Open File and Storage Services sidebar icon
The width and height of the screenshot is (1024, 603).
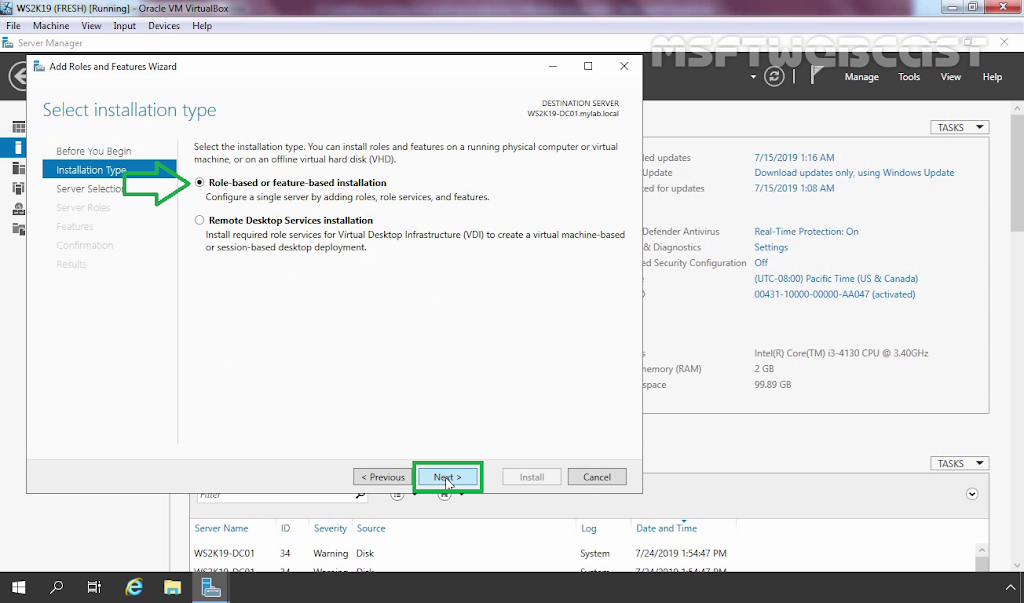19,229
